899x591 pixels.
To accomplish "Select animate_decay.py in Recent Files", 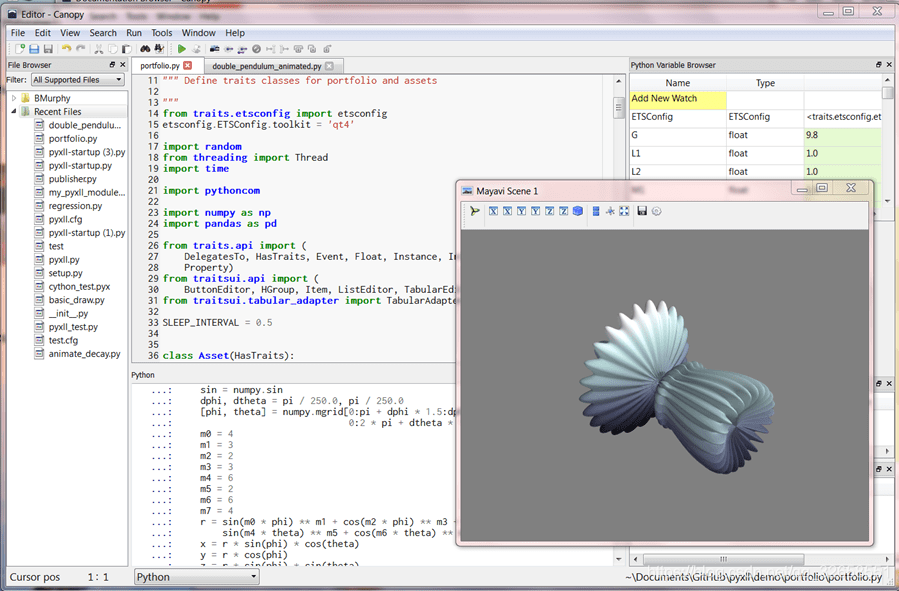I will point(84,353).
